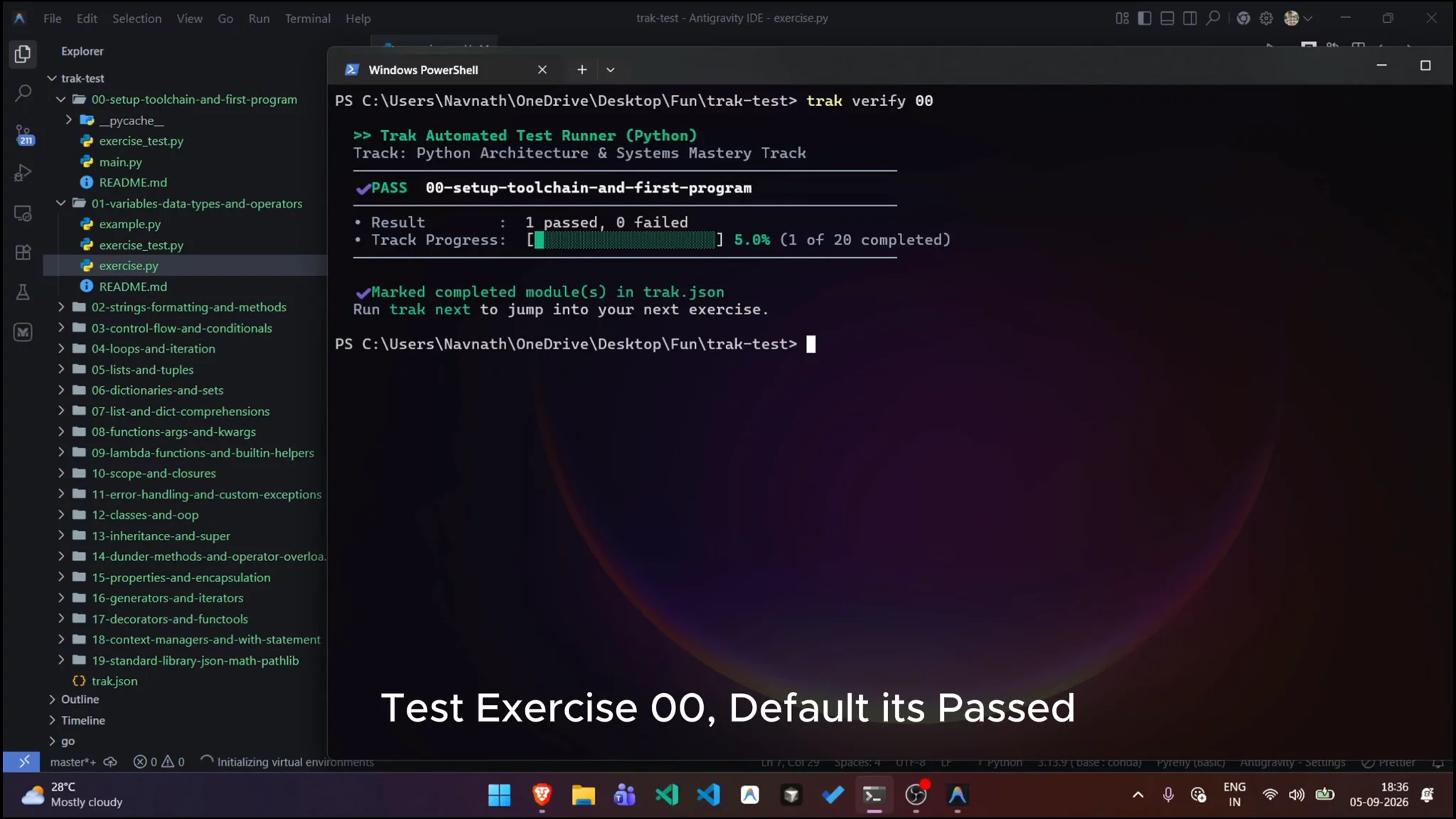Screen dimensions: 1456x819
Task: Open the title bar search magnifier
Action: pyautogui.click(x=1213, y=18)
